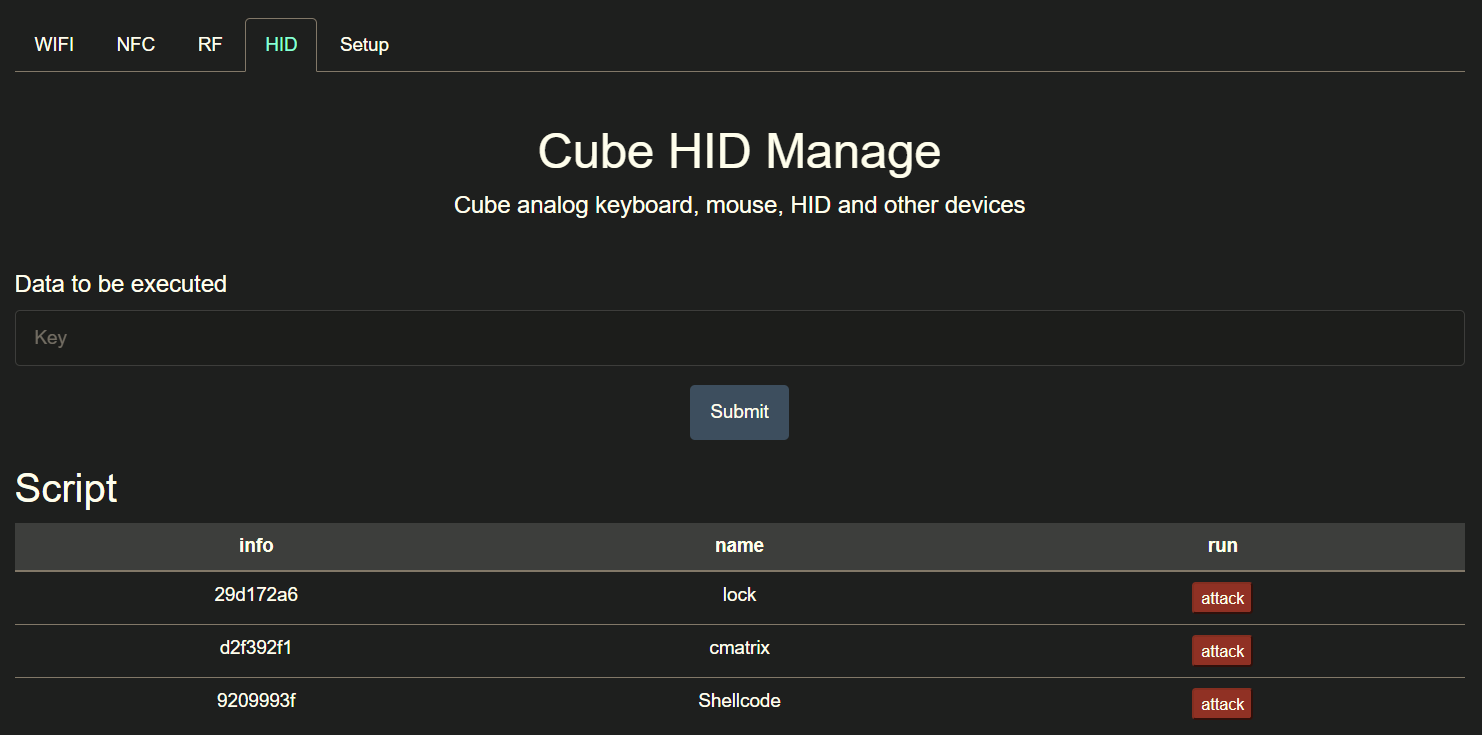1482x735 pixels.
Task: Focus the Key input field
Action: coord(740,338)
